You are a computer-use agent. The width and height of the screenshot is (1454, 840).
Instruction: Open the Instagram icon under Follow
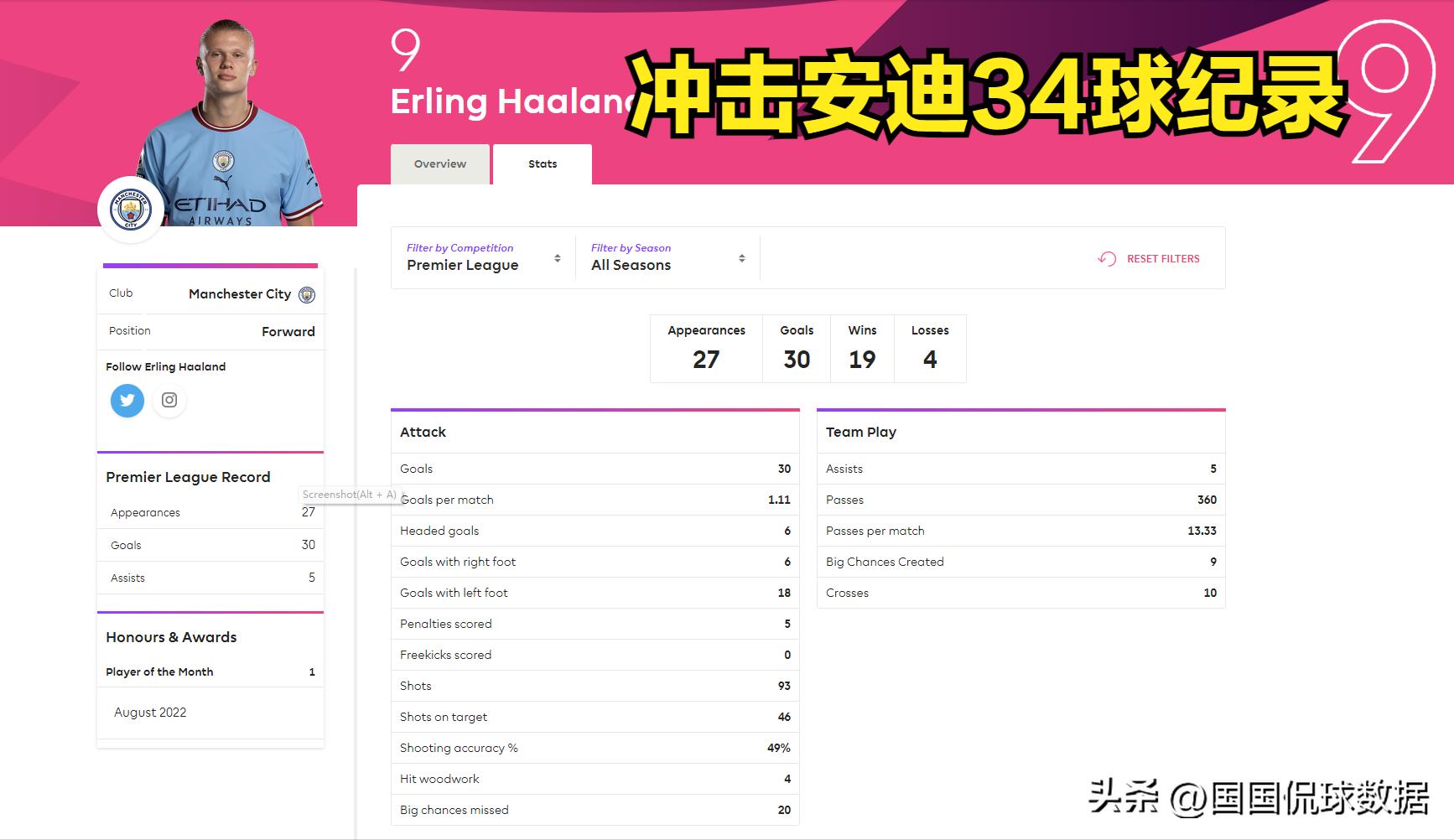coord(169,401)
